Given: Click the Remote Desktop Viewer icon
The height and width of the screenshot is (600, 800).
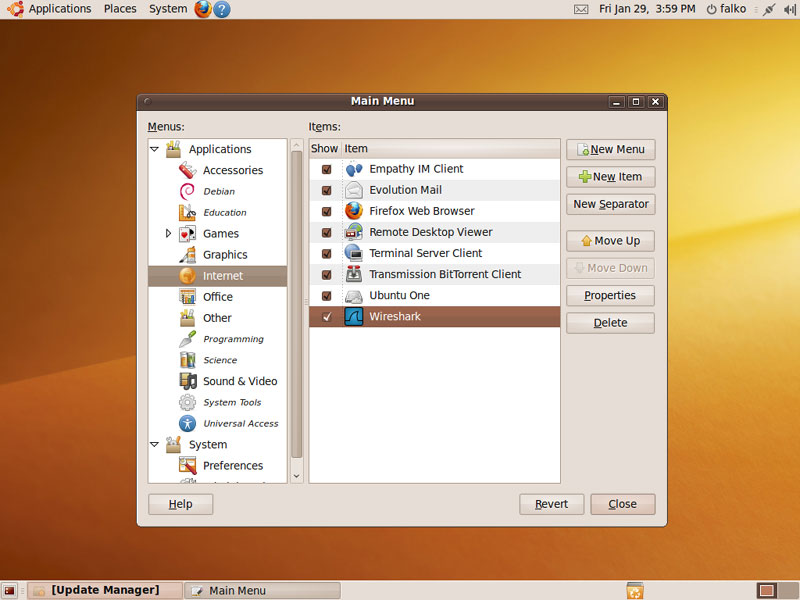Looking at the screenshot, I should 354,232.
